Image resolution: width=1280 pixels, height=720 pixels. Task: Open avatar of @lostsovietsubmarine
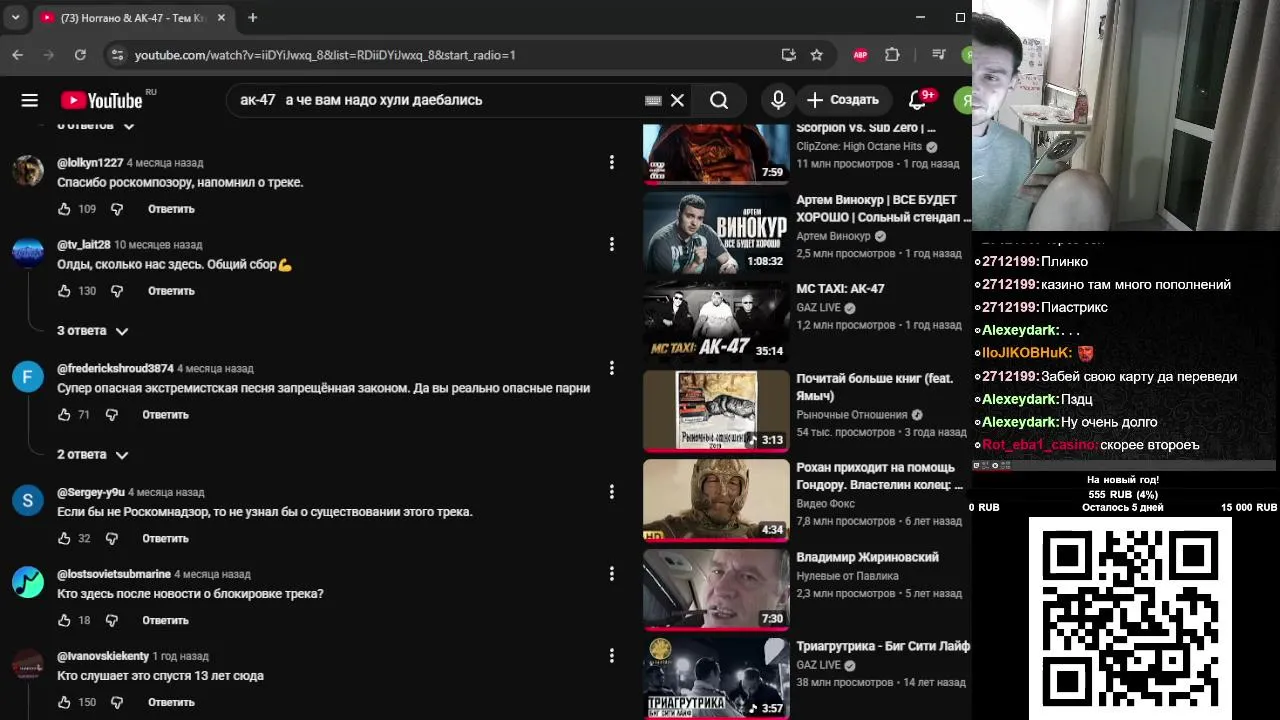[x=28, y=583]
